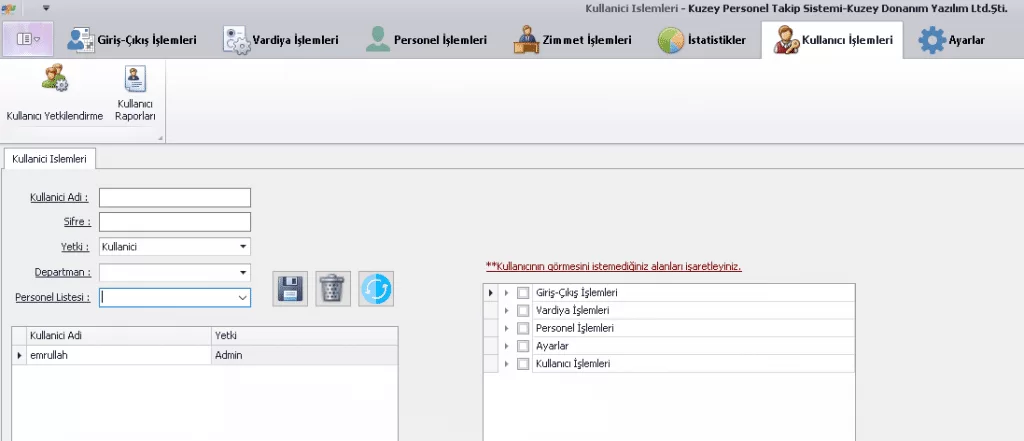Click the application menu button at top left
The width and height of the screenshot is (1024, 441).
click(29, 40)
